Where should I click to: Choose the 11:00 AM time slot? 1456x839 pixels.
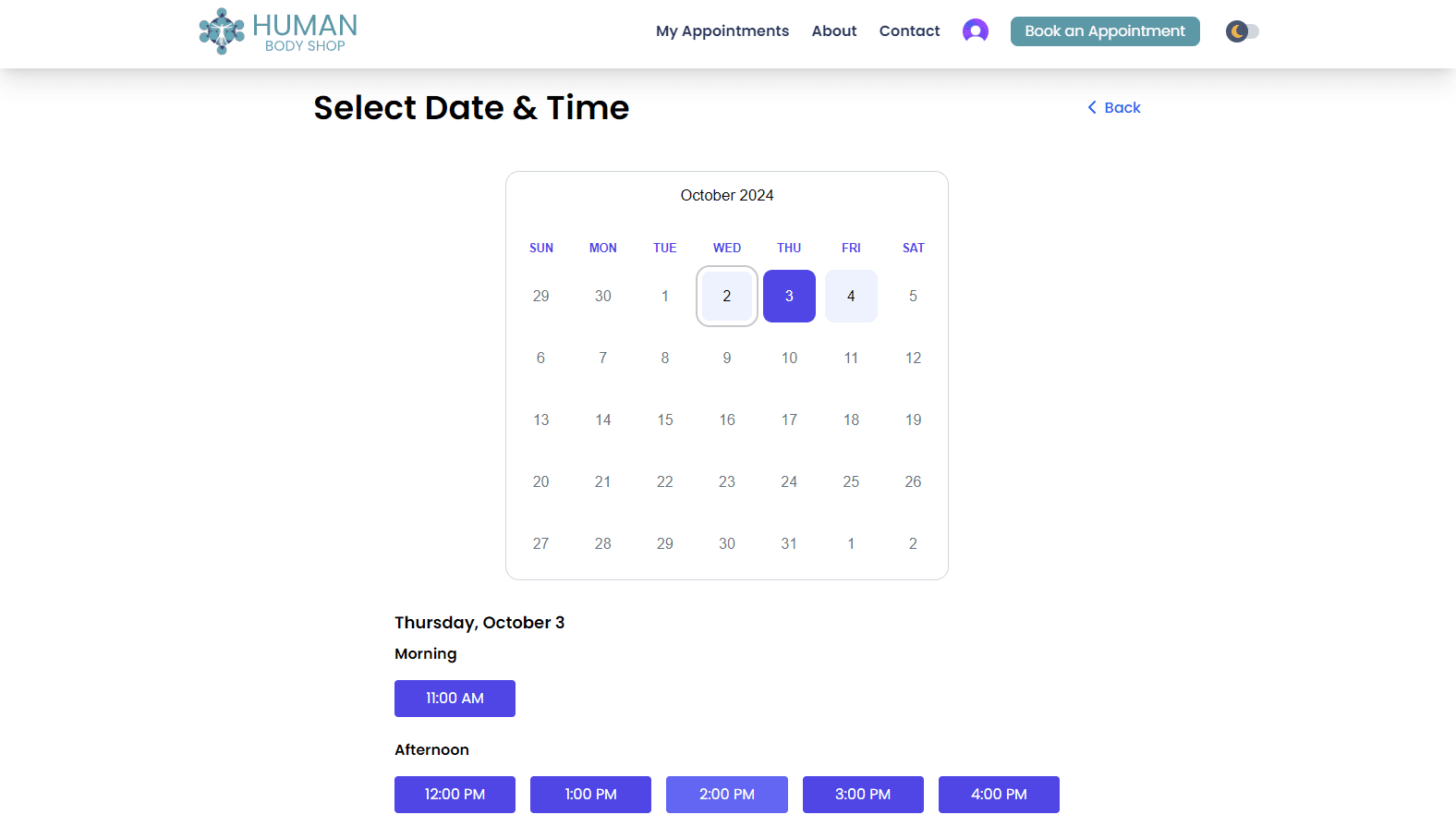point(455,699)
